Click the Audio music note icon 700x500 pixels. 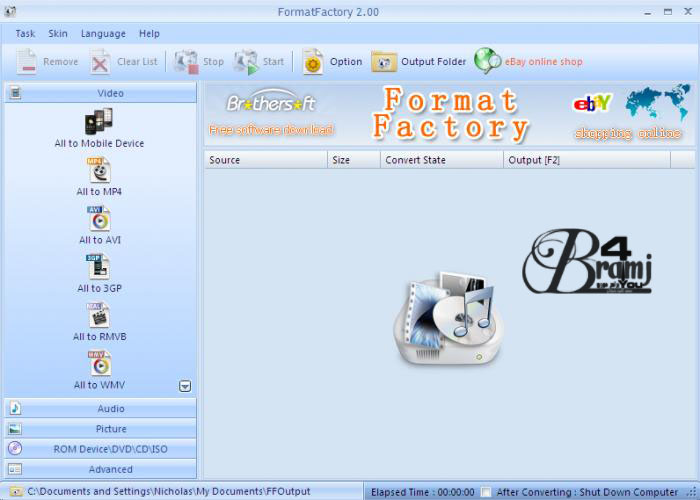pyautogui.click(x=15, y=408)
